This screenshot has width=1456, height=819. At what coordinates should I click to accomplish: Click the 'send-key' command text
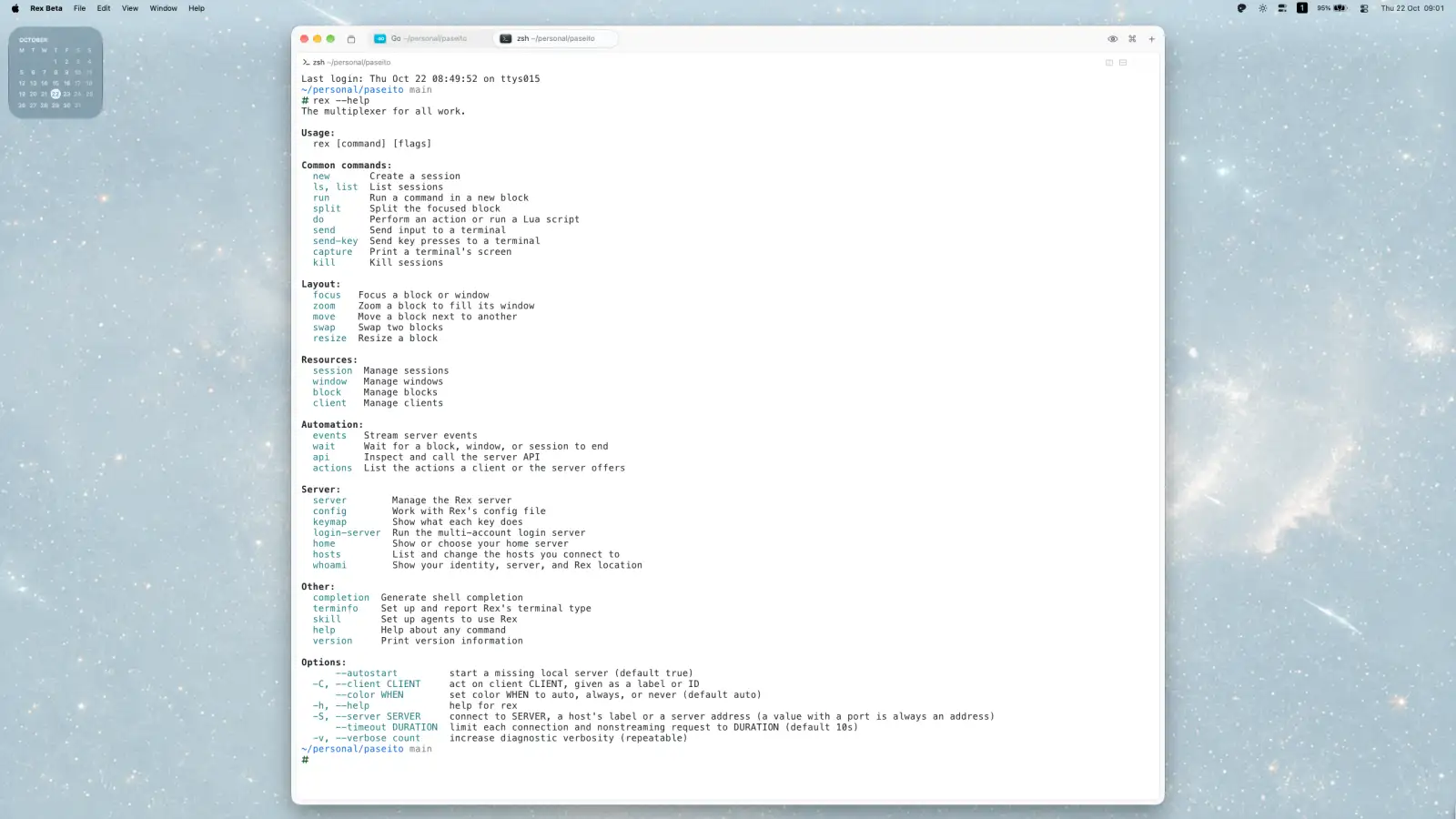click(336, 241)
